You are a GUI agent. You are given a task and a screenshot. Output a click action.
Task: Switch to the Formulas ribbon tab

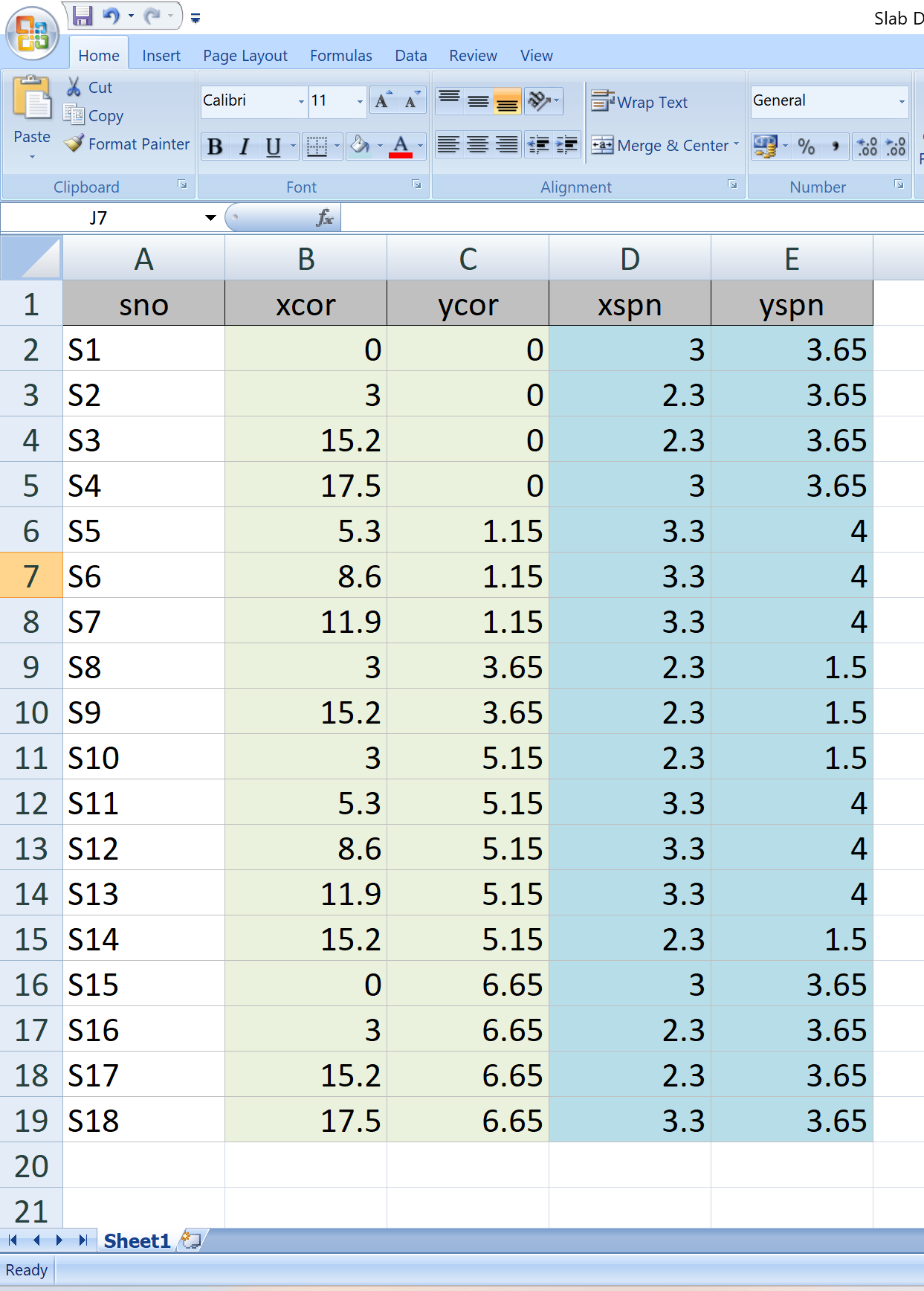(340, 56)
